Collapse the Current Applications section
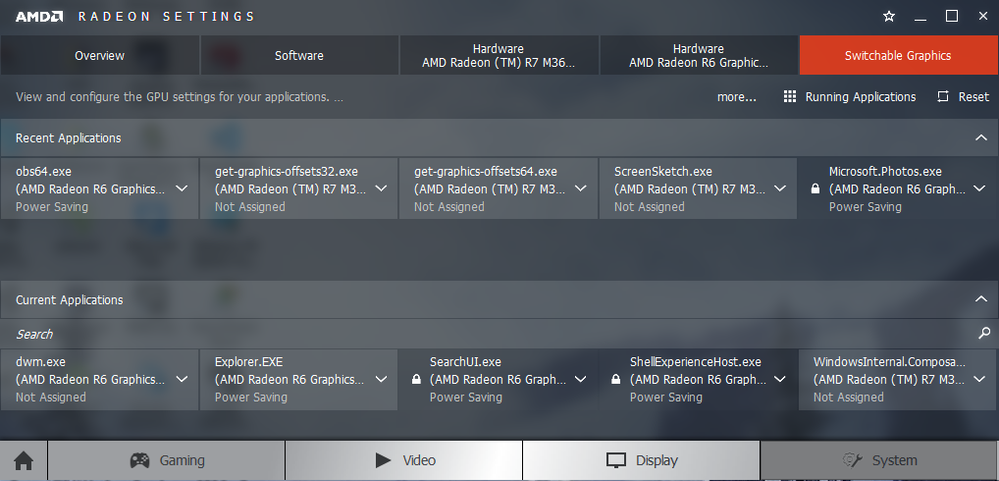 pyautogui.click(x=981, y=299)
